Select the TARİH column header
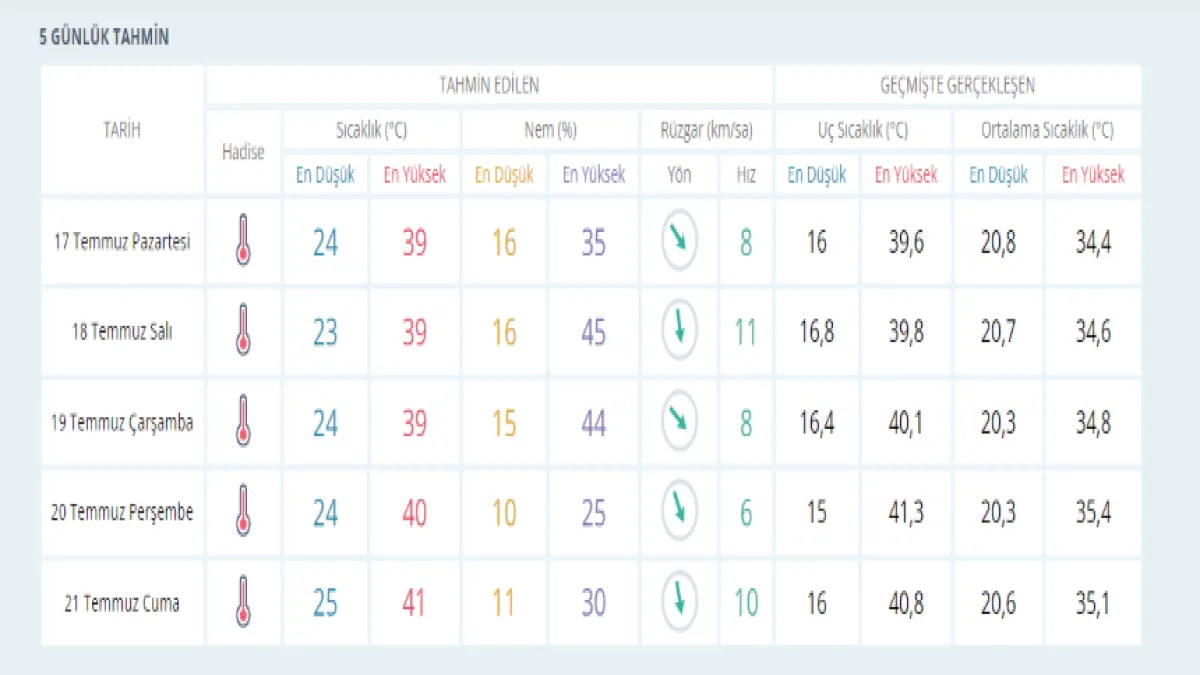Screen dimensions: 1200x675 tap(122, 130)
